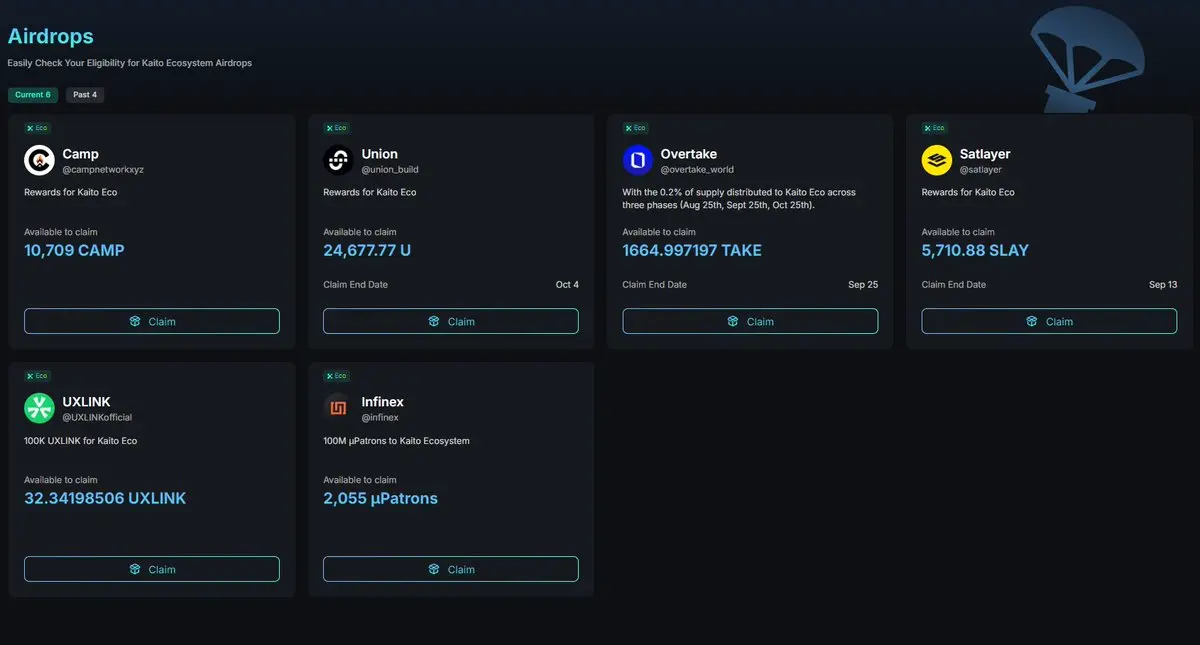The width and height of the screenshot is (1200, 645).
Task: Click Camp's 'Rewards for Kaito Eco' text
Action: coord(70,192)
